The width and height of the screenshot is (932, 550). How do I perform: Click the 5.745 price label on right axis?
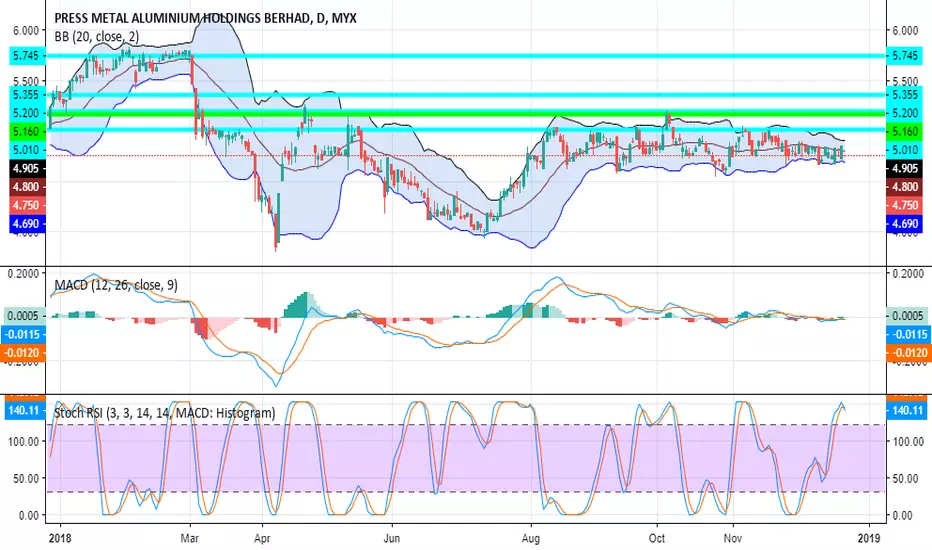[x=904, y=56]
